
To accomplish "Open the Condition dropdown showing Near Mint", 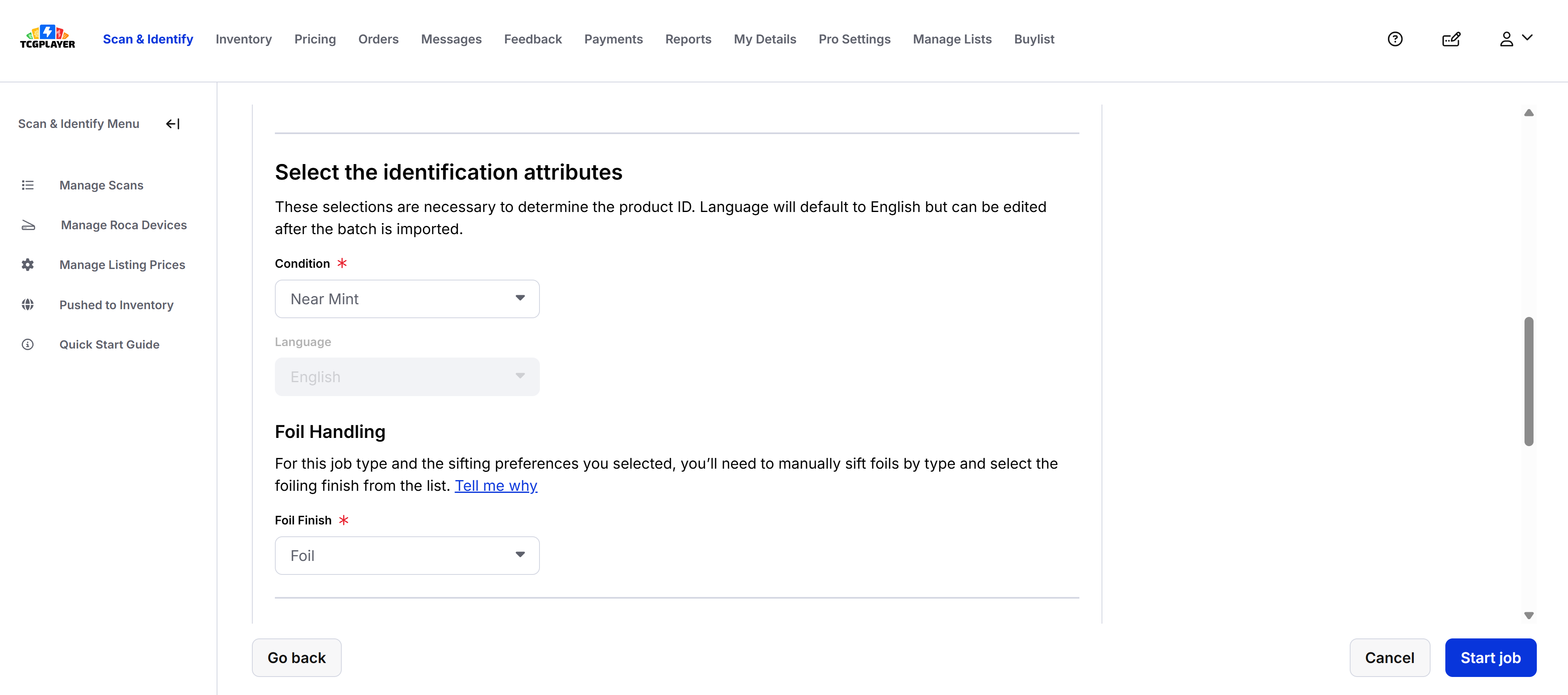I will [x=407, y=299].
